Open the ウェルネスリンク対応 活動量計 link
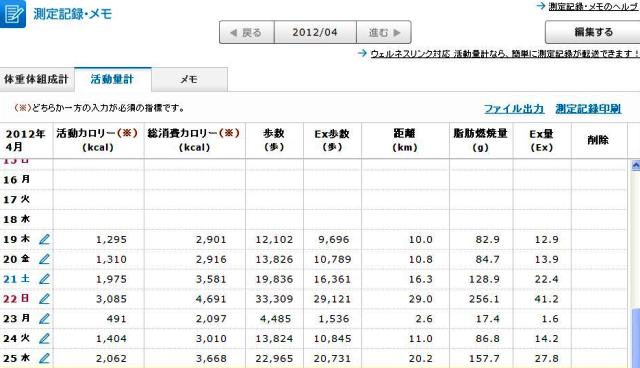640x368 pixels. pyautogui.click(x=504, y=53)
